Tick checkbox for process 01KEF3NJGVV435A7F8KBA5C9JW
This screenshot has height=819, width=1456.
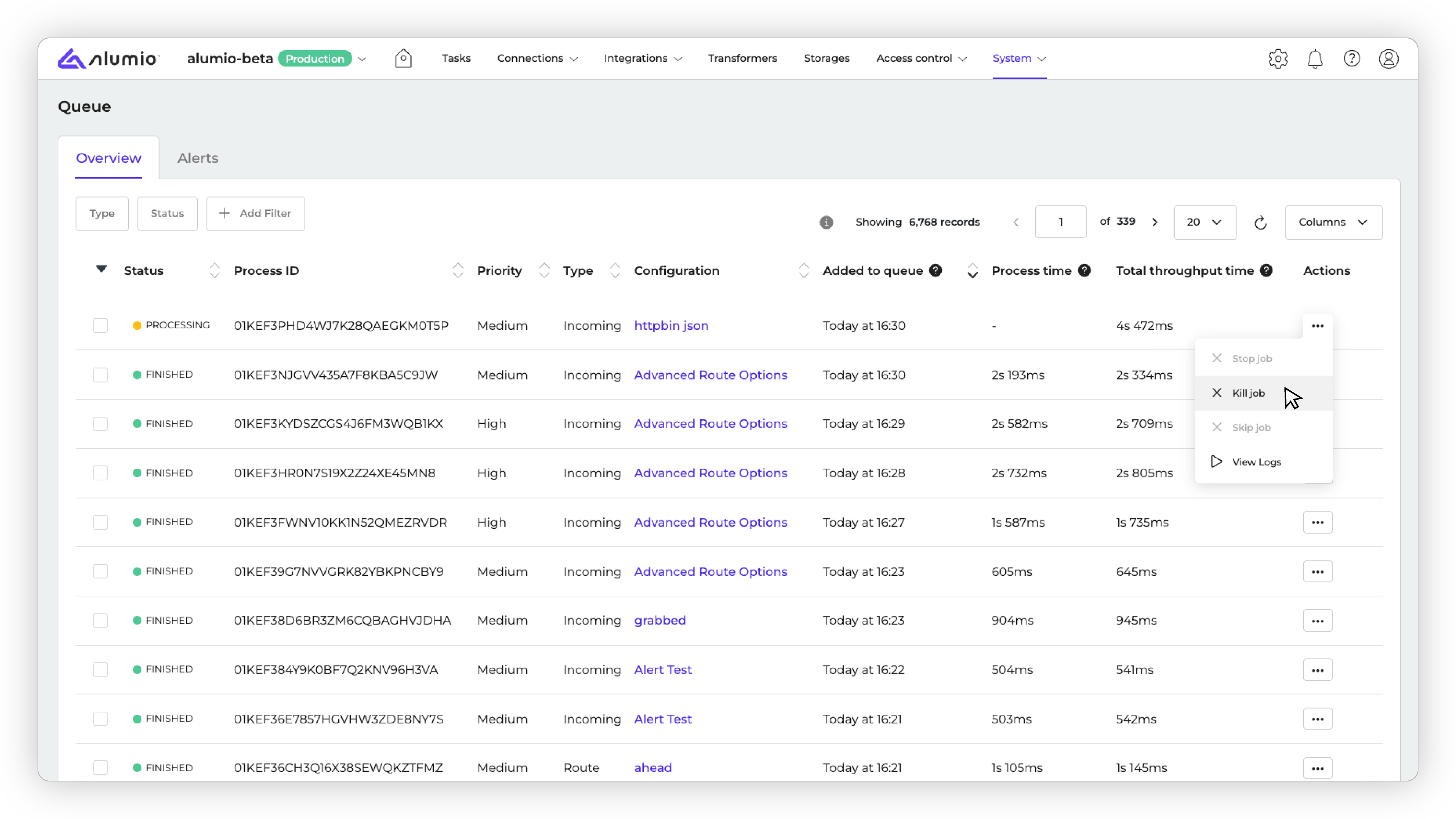(100, 375)
